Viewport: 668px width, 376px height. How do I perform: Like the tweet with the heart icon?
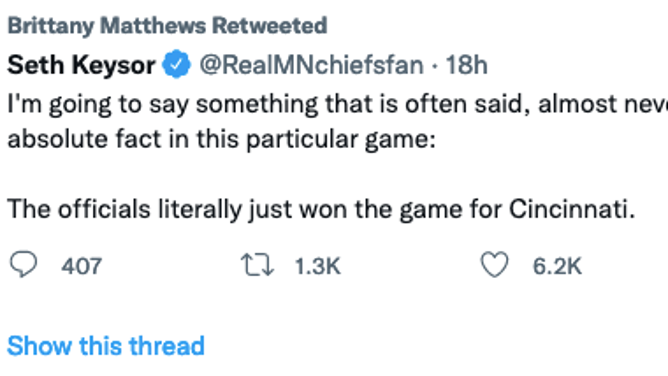coord(495,264)
